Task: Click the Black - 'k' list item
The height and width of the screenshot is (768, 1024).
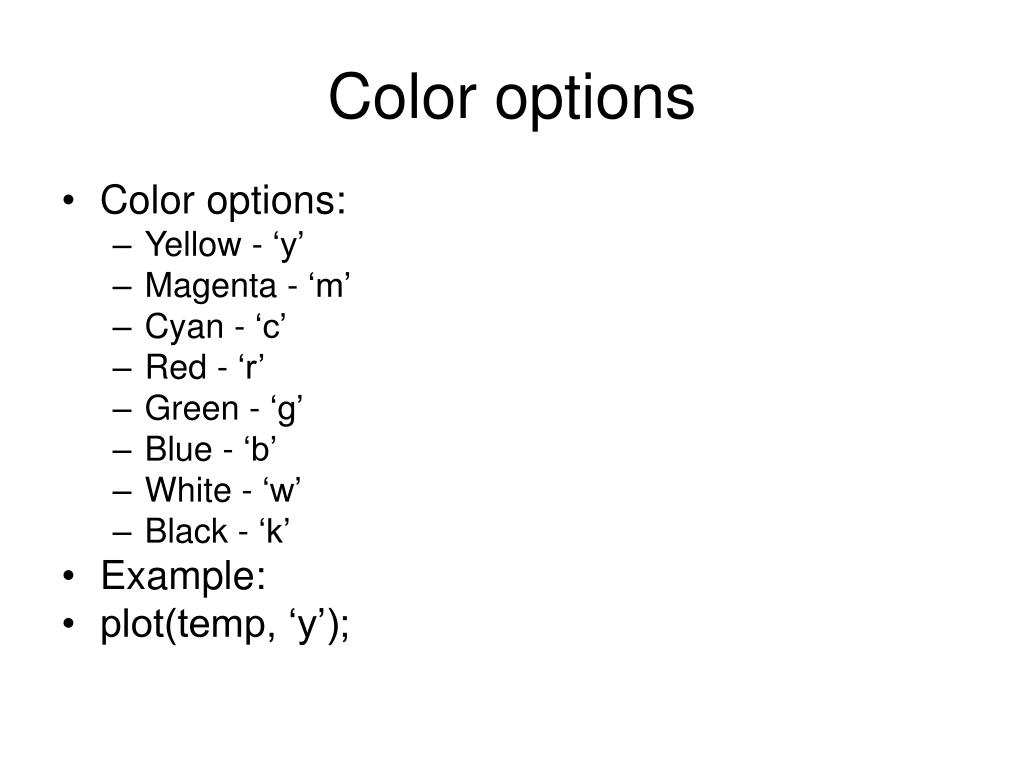Action: coord(217,531)
